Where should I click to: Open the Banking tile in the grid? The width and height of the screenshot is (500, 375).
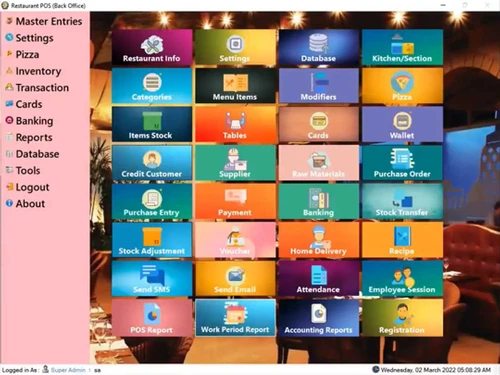click(x=319, y=201)
